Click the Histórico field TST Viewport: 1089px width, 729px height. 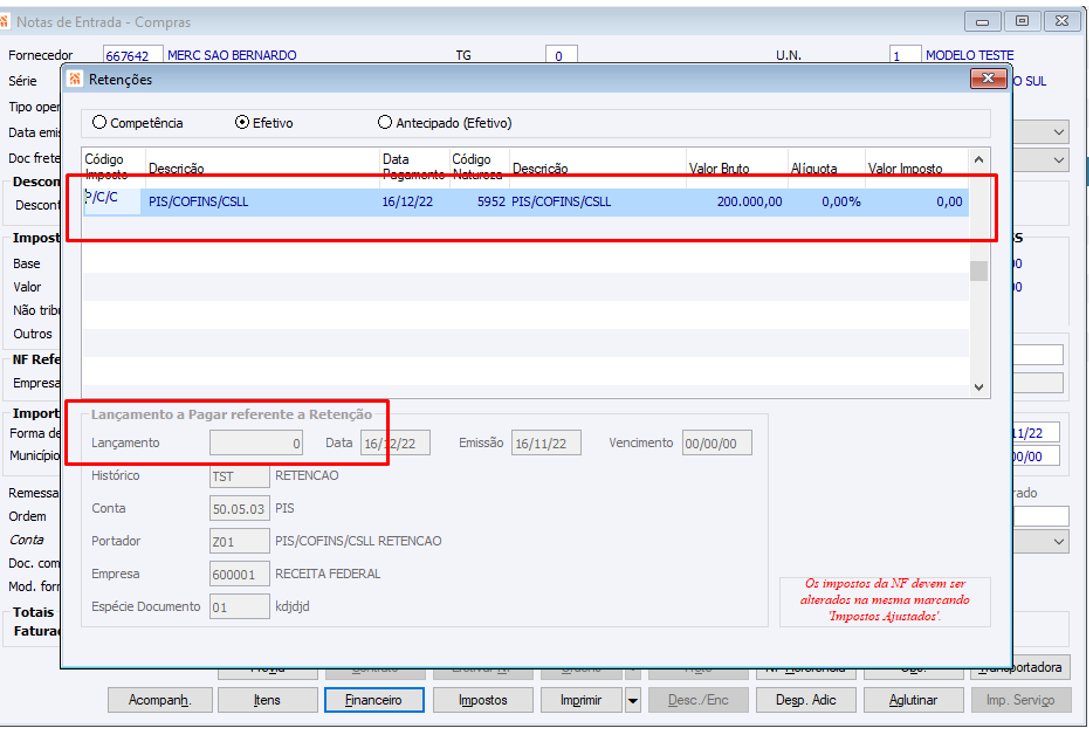click(x=240, y=476)
